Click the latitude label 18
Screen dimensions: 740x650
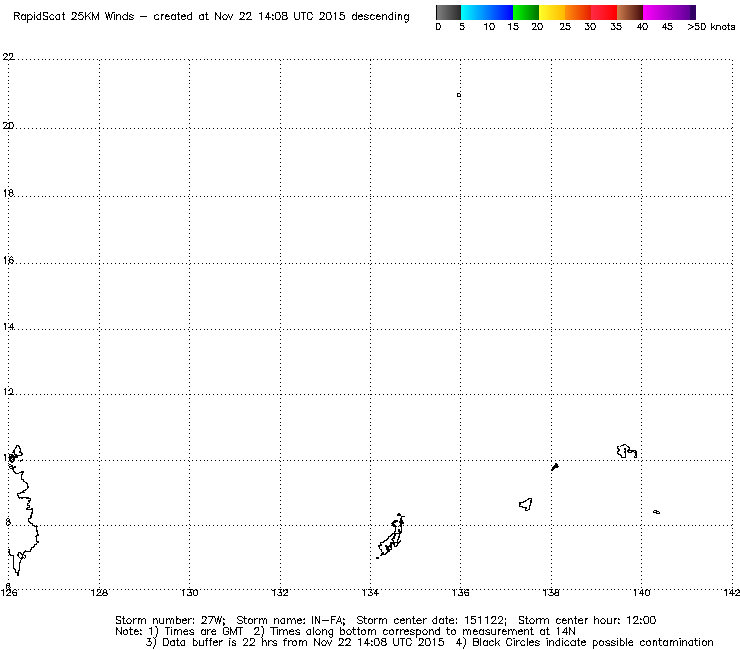click(x=8, y=193)
